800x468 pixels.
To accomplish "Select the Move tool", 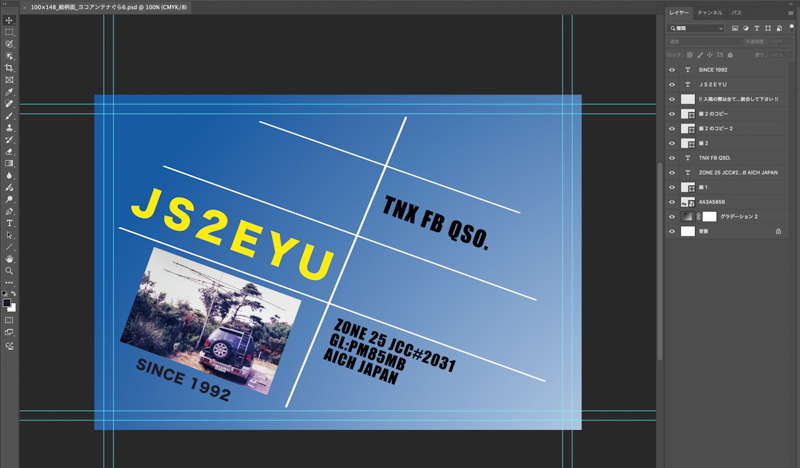I will (9, 20).
